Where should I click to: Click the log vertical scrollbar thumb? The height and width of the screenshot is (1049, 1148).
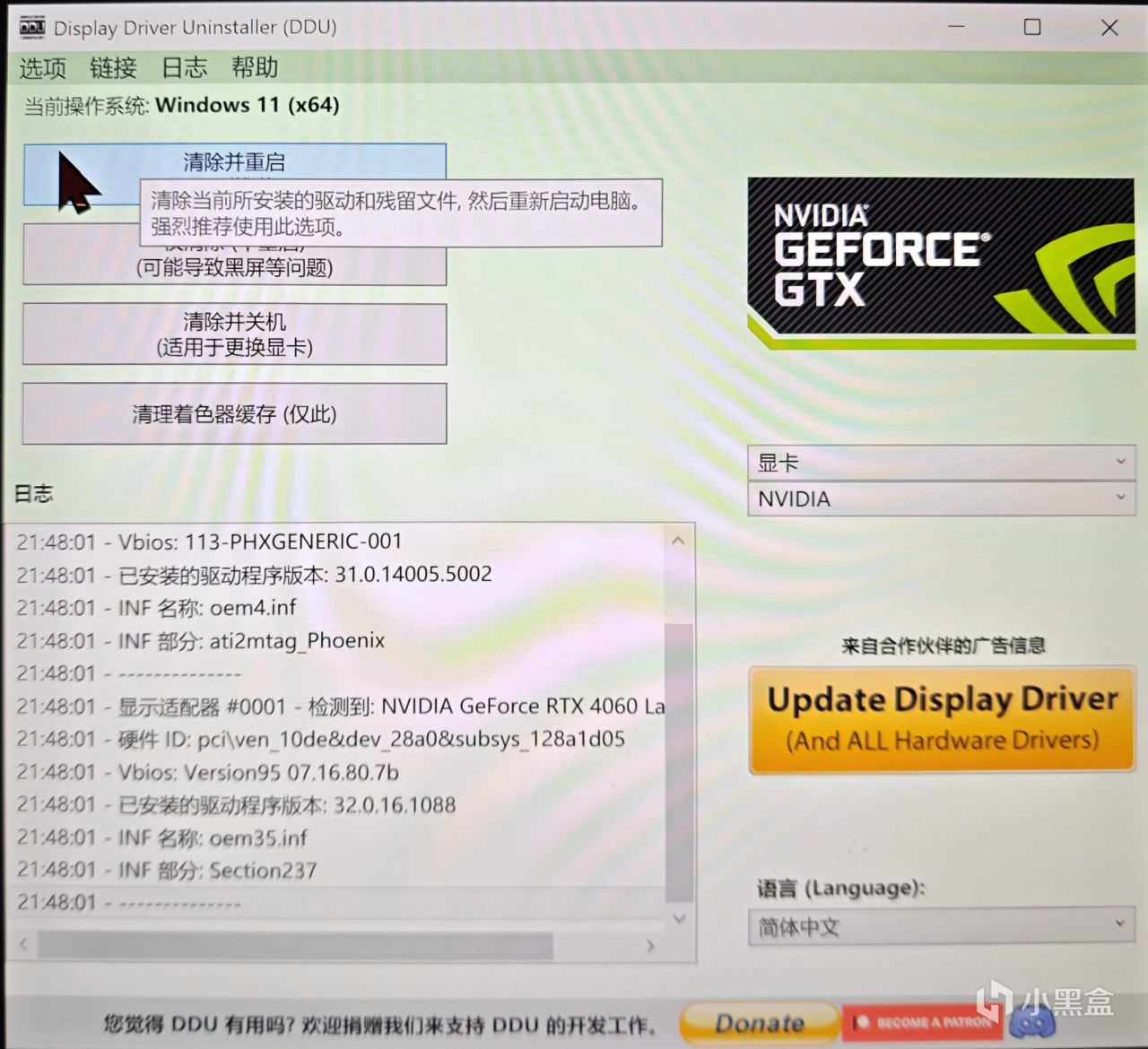click(679, 762)
